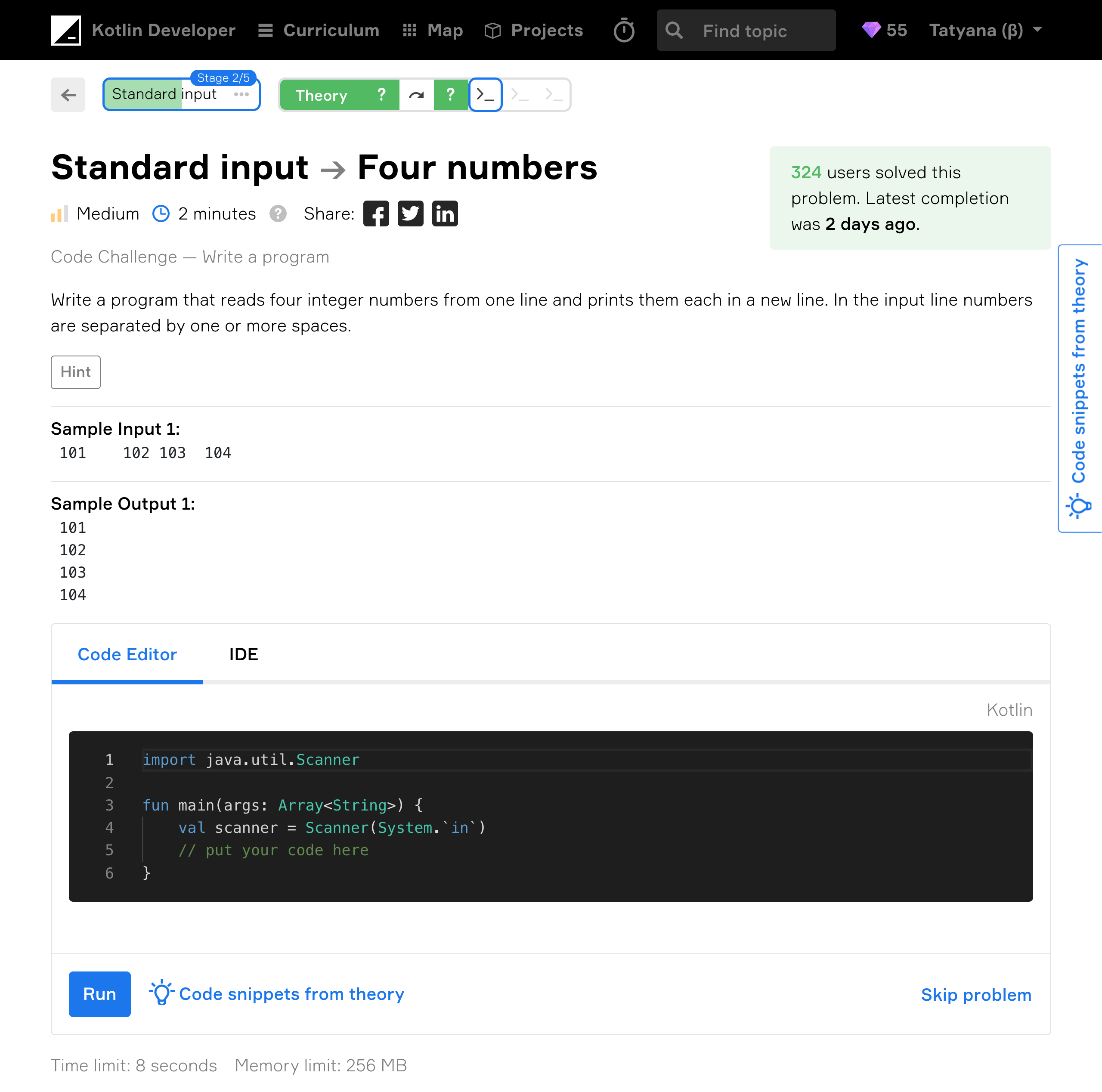This screenshot has width=1102, height=1092.
Task: Open the Curriculum navigation menu
Action: pos(318,30)
